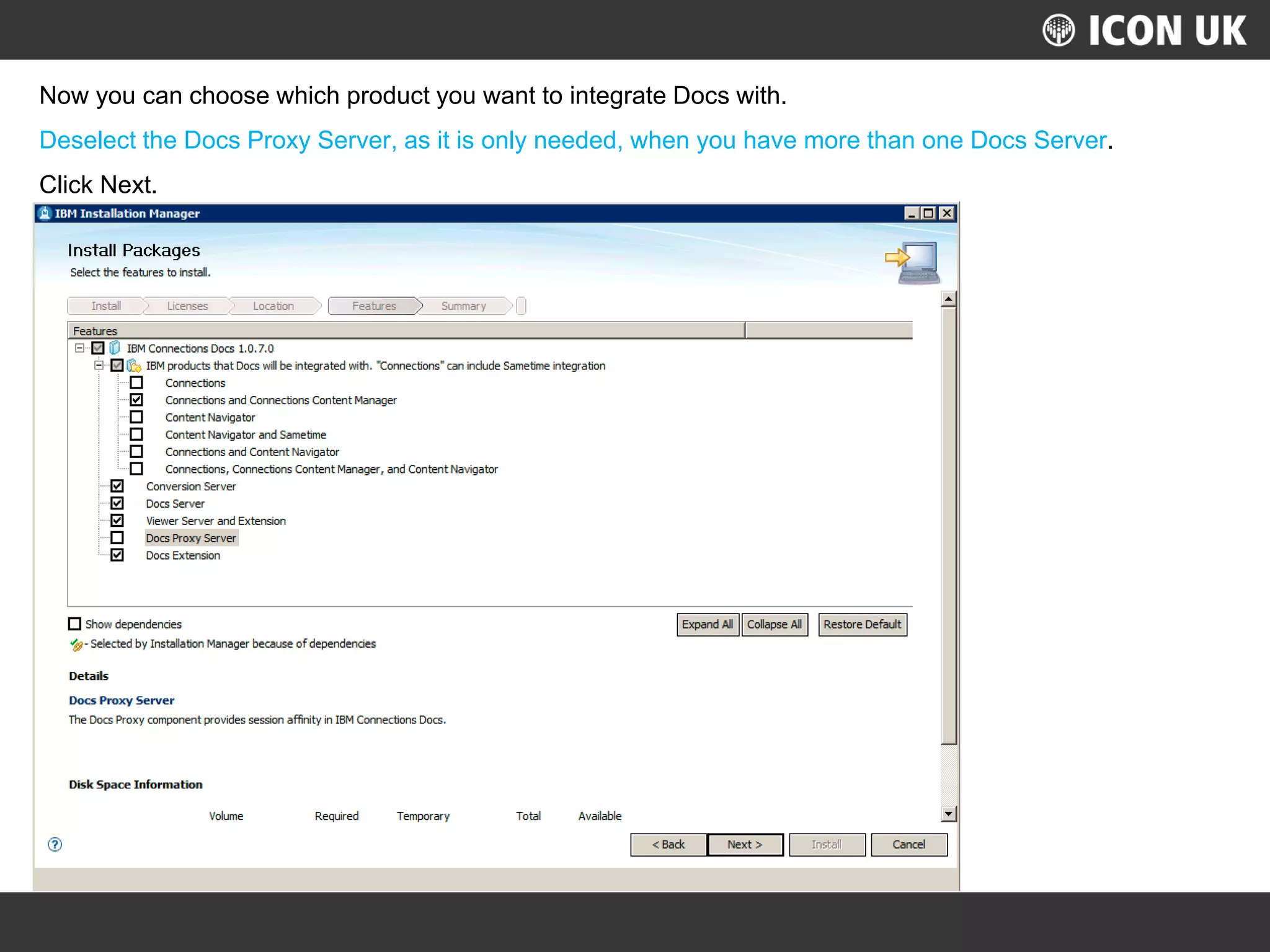Click the dependency legend icon

tap(76, 645)
